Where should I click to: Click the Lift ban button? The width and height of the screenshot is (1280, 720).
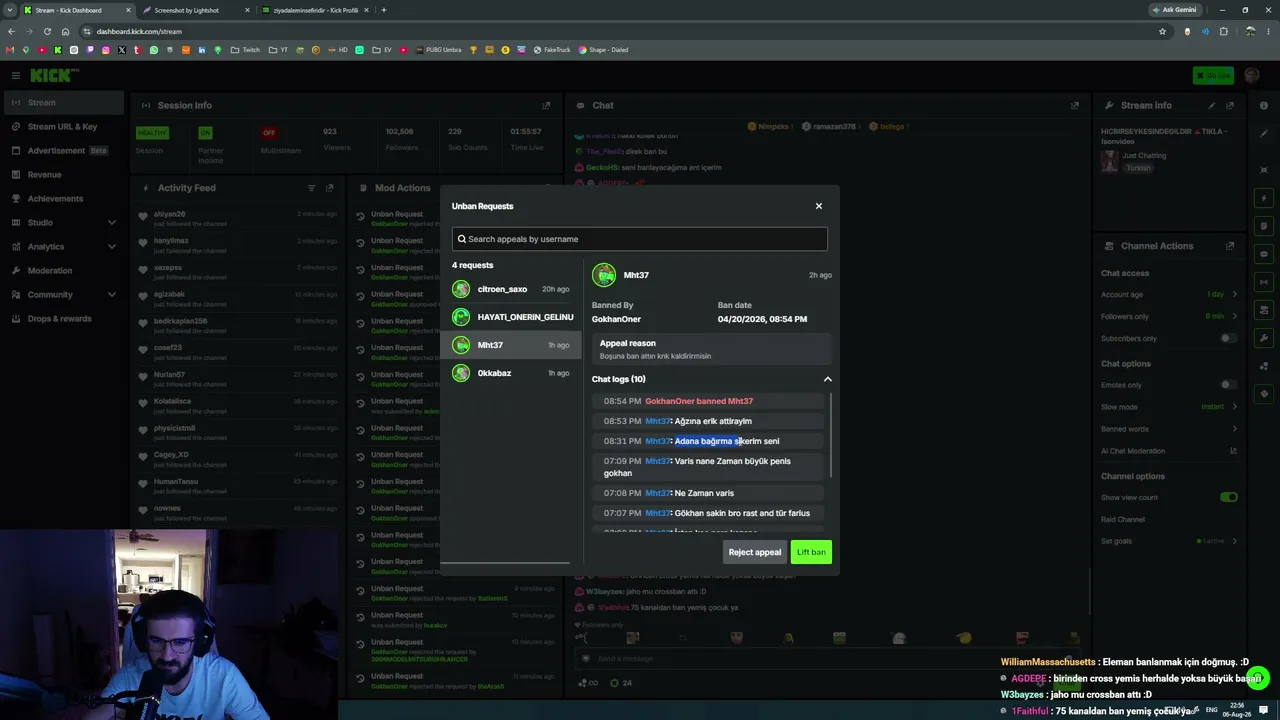click(x=811, y=552)
